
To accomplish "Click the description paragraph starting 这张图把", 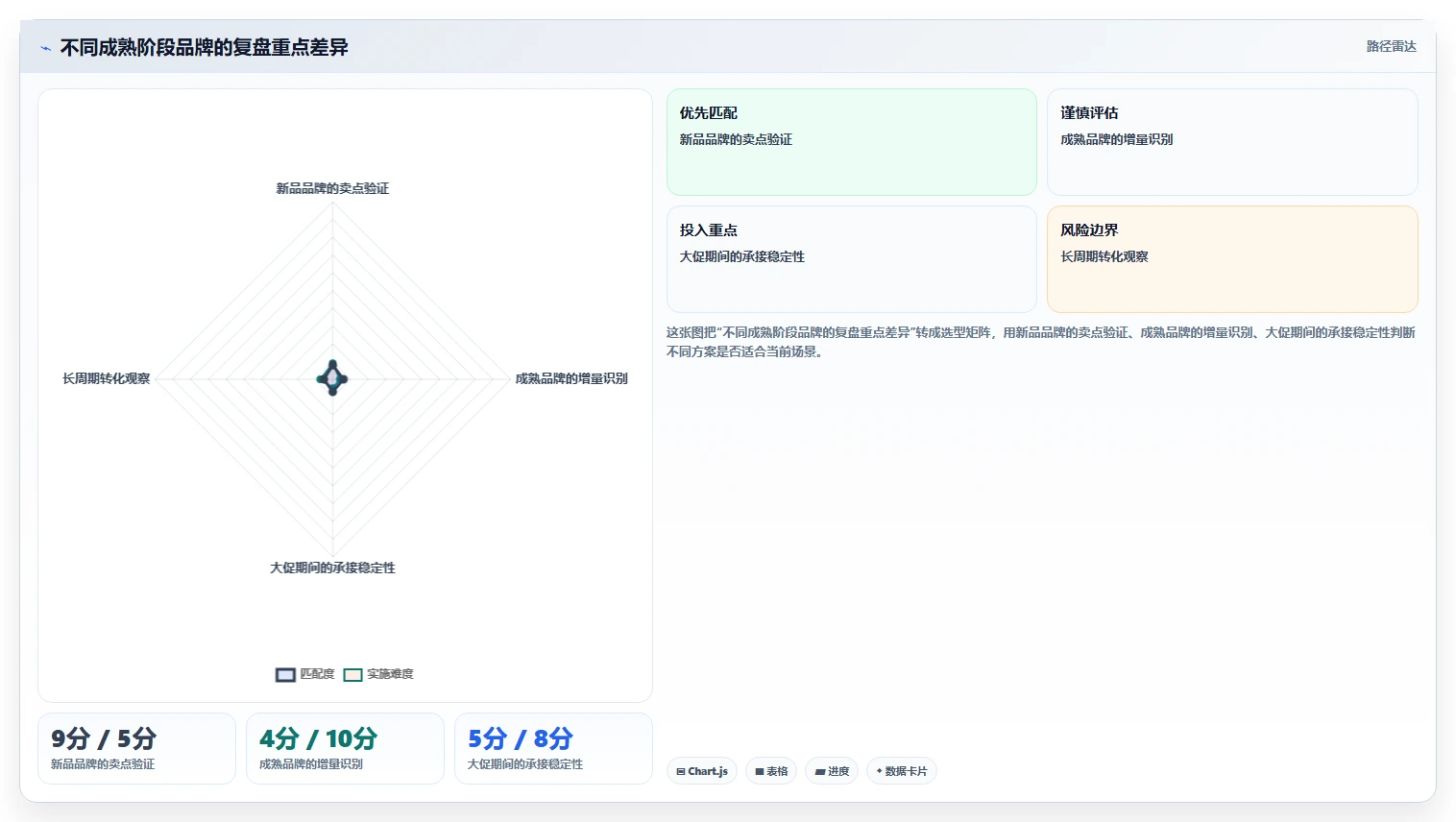I will tap(1041, 342).
